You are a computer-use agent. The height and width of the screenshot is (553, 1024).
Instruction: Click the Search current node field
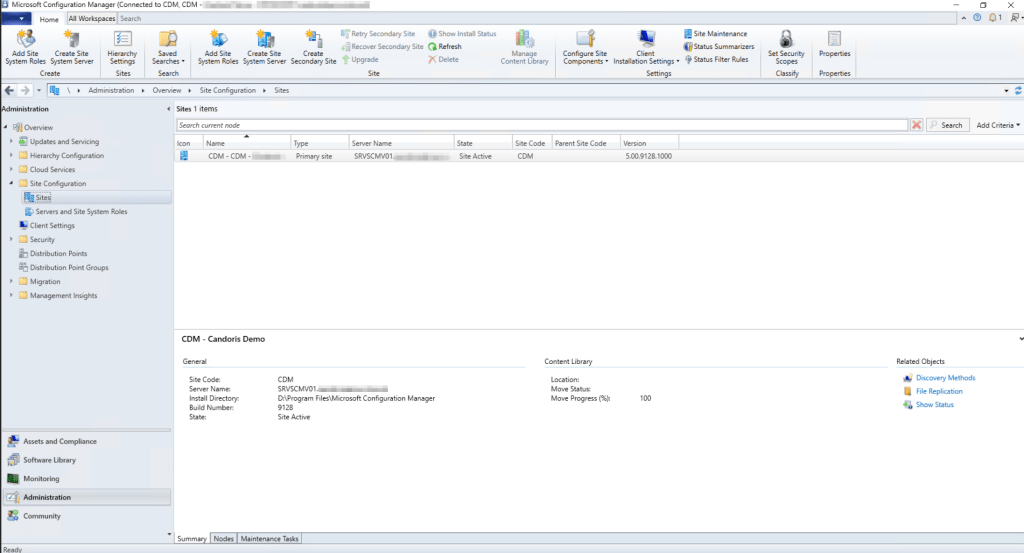(x=540, y=125)
